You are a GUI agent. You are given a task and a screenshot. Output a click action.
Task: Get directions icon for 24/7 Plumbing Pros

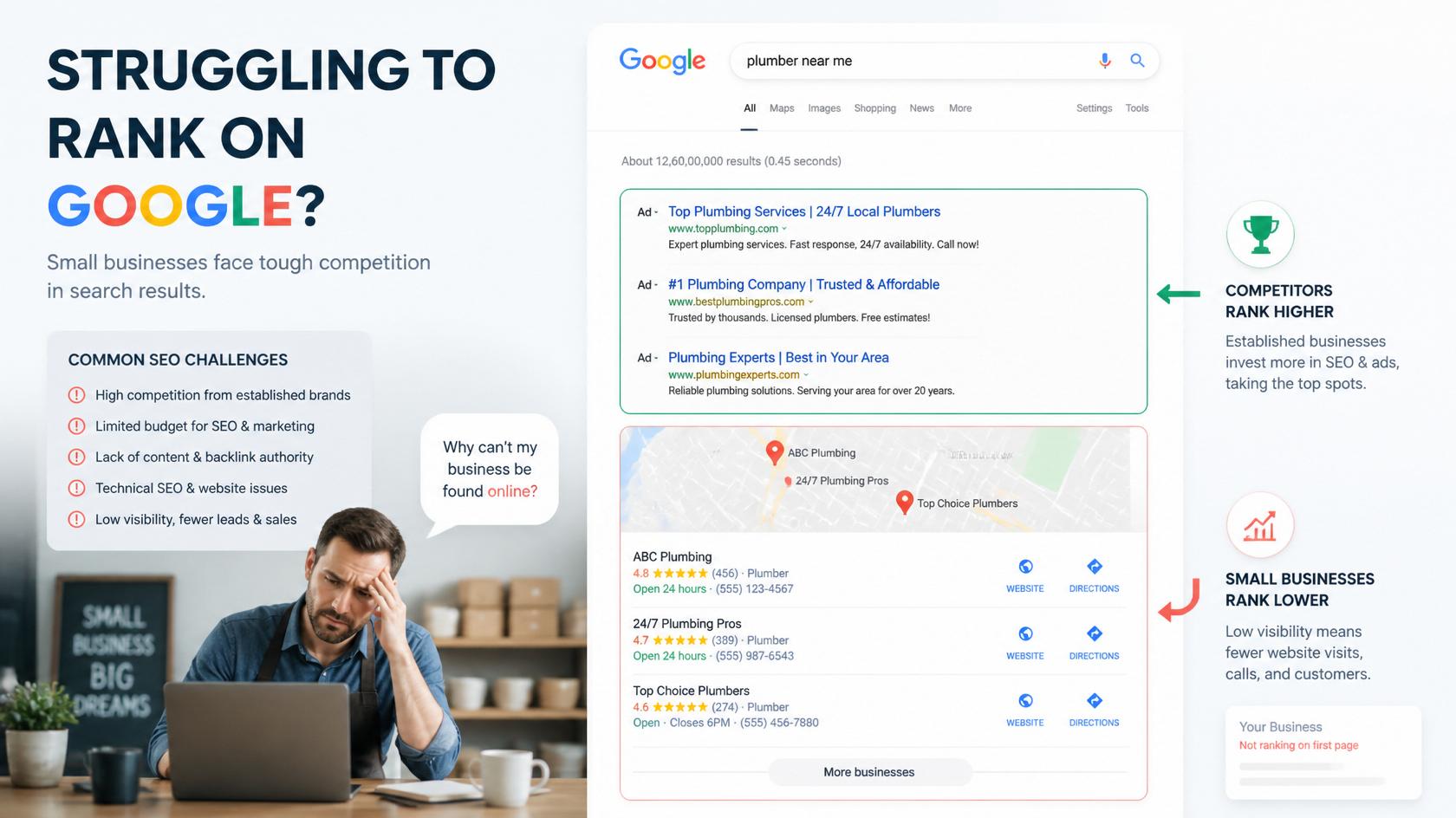click(x=1095, y=633)
